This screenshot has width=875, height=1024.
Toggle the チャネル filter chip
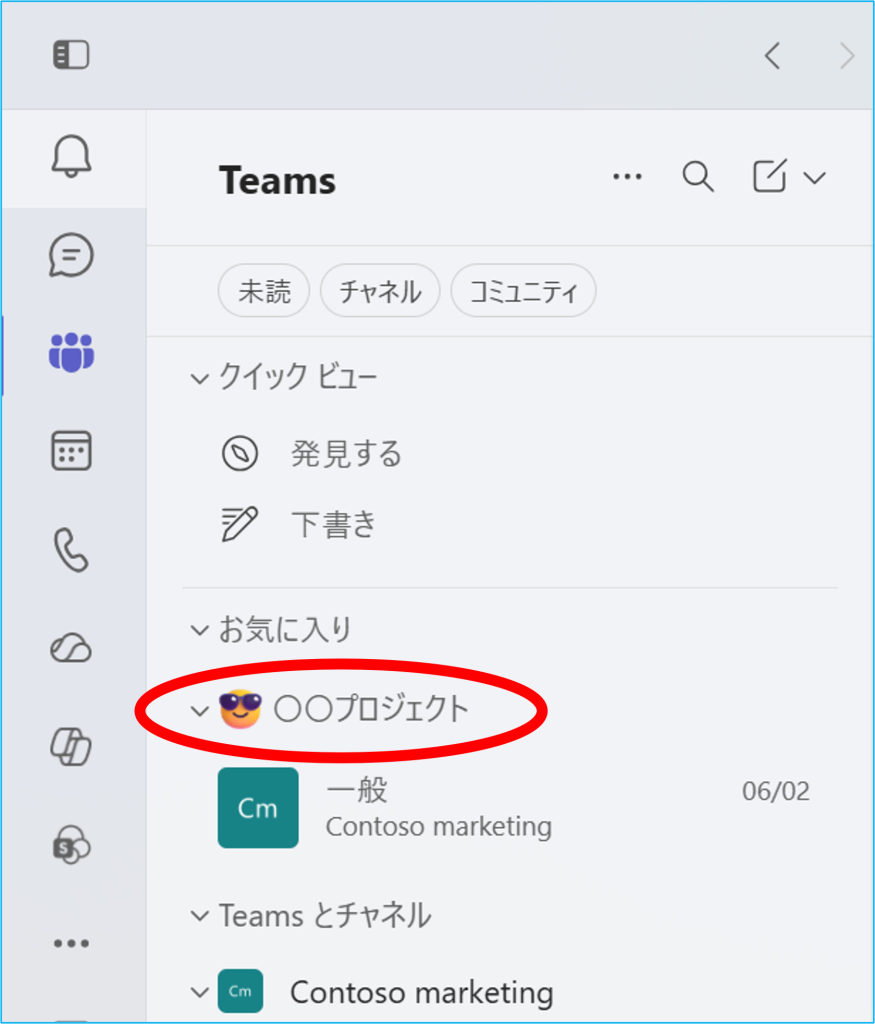pyautogui.click(x=380, y=291)
